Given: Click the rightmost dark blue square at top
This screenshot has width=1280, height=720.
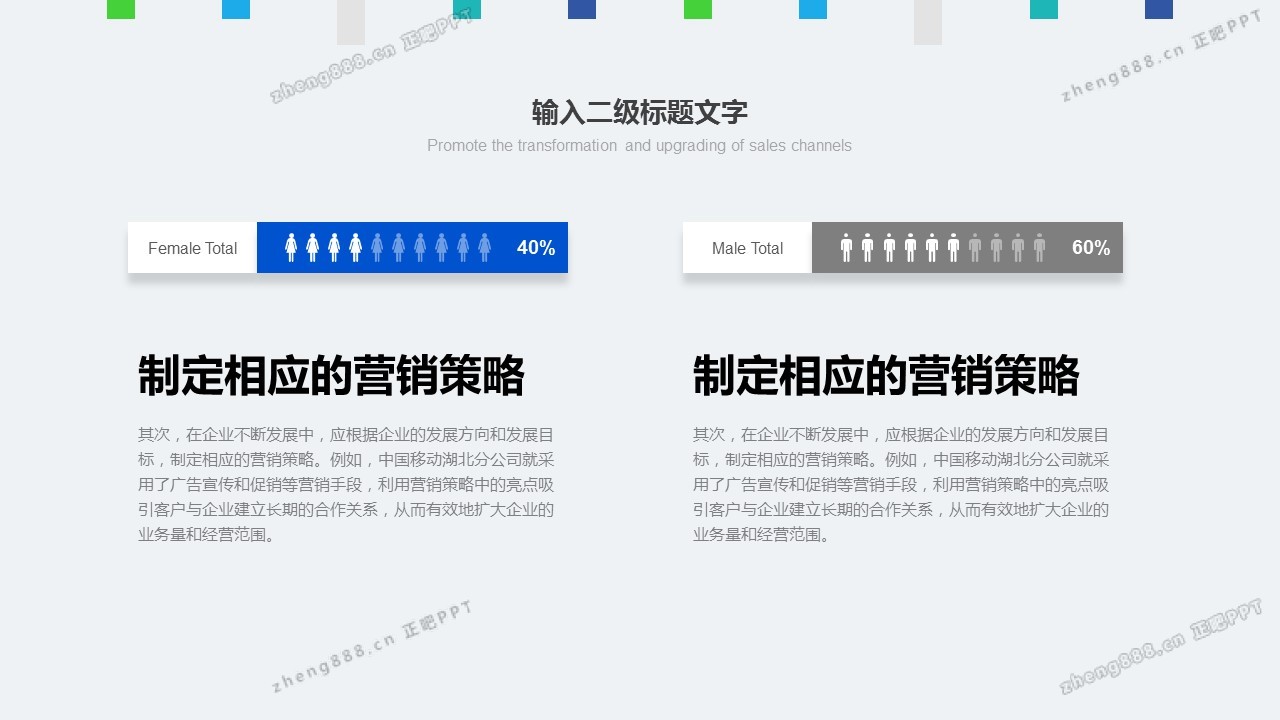Looking at the screenshot, I should pos(1158,9).
